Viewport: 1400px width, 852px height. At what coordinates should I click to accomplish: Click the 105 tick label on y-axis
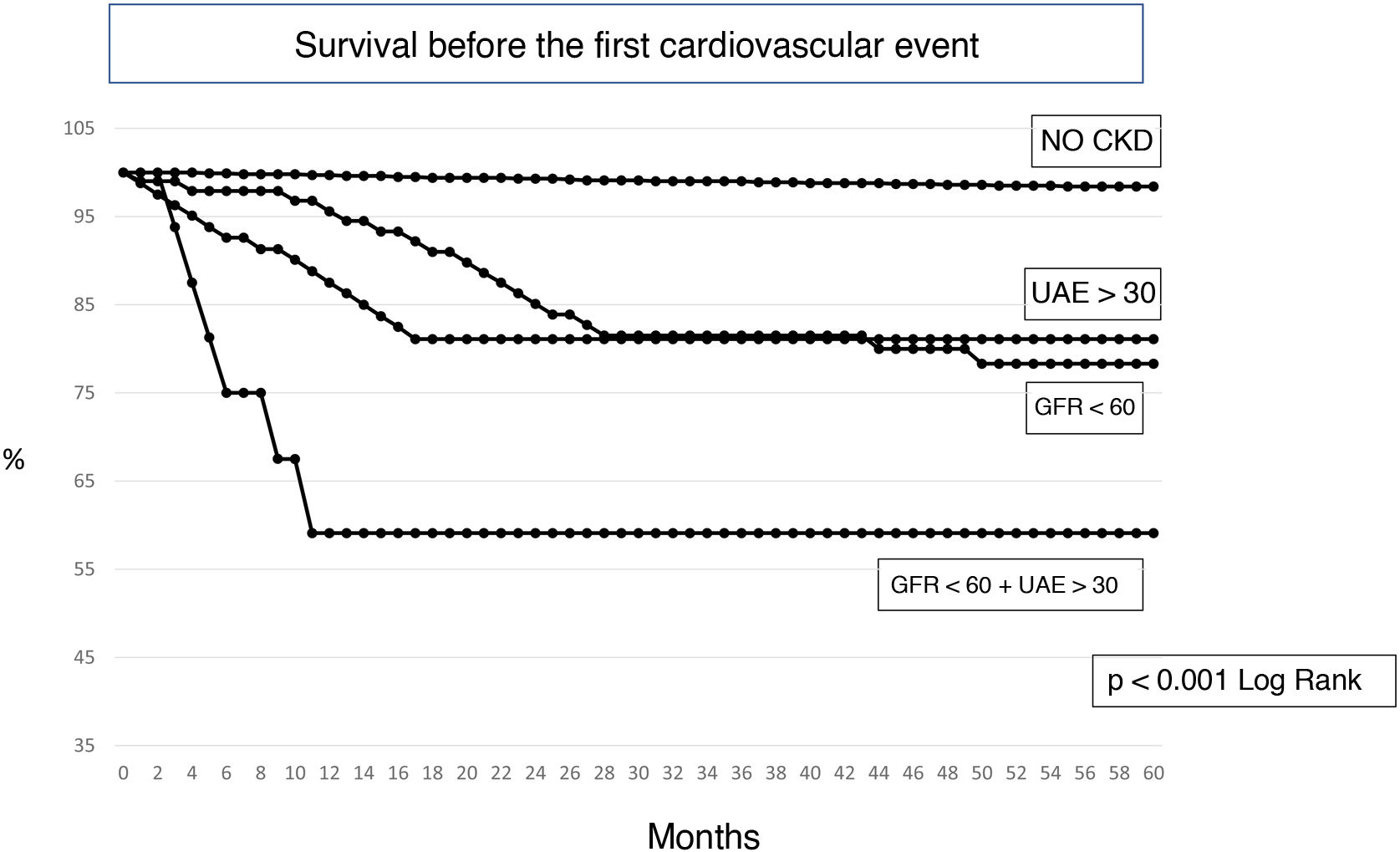(79, 129)
